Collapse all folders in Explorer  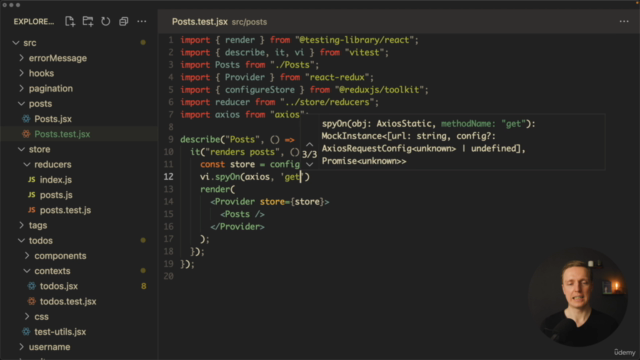(x=123, y=21)
